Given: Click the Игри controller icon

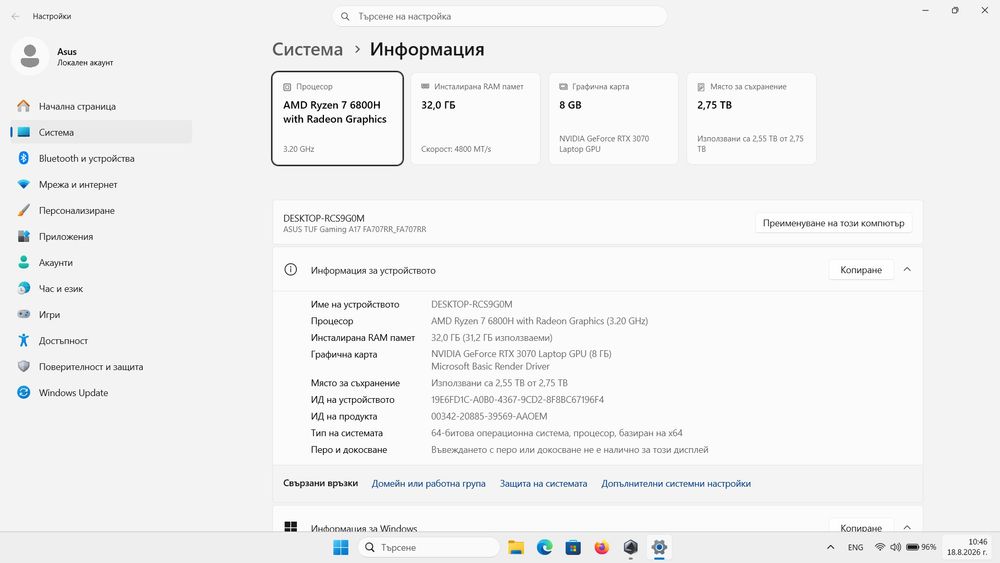Looking at the screenshot, I should tap(24, 314).
